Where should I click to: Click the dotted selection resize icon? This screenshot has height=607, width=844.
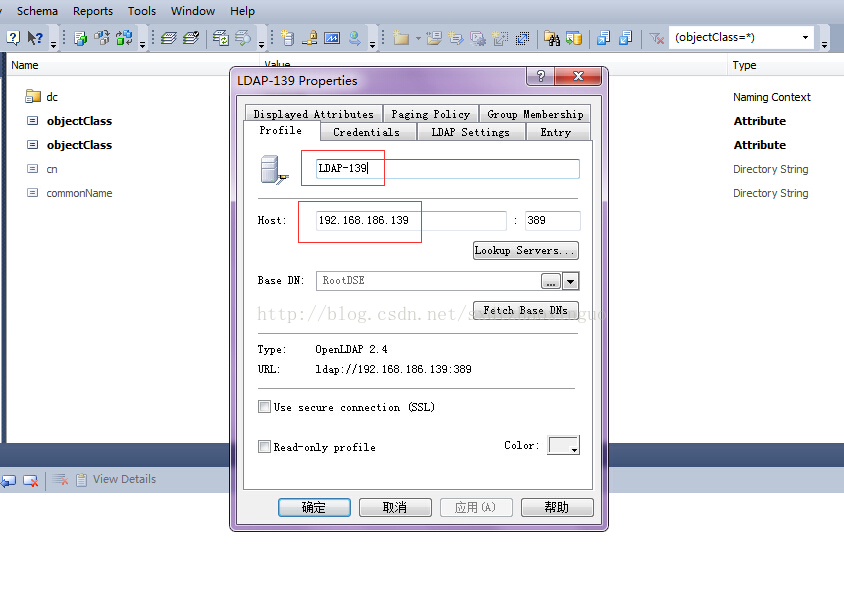tap(522, 38)
